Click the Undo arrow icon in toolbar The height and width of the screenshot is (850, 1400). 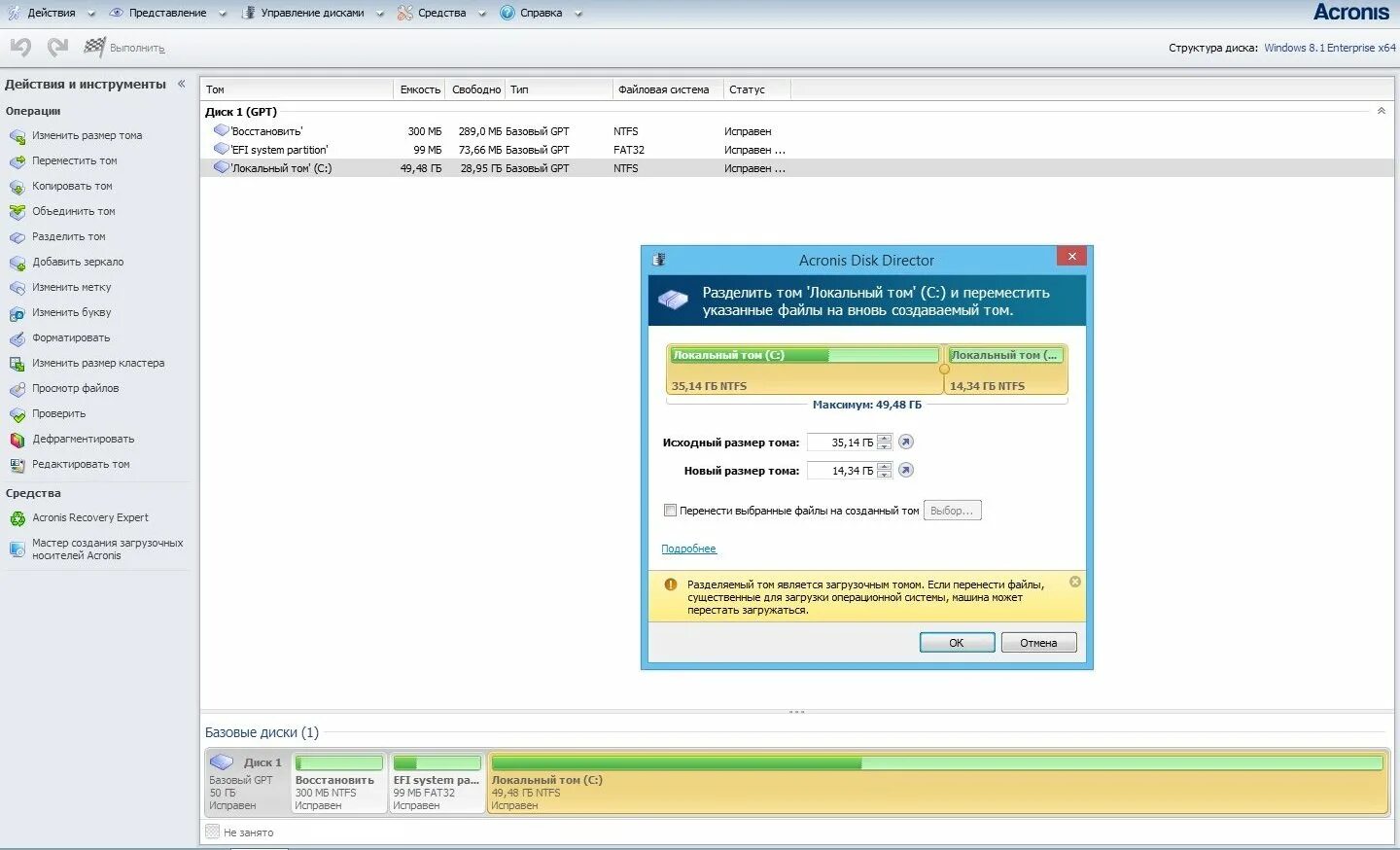coord(20,47)
